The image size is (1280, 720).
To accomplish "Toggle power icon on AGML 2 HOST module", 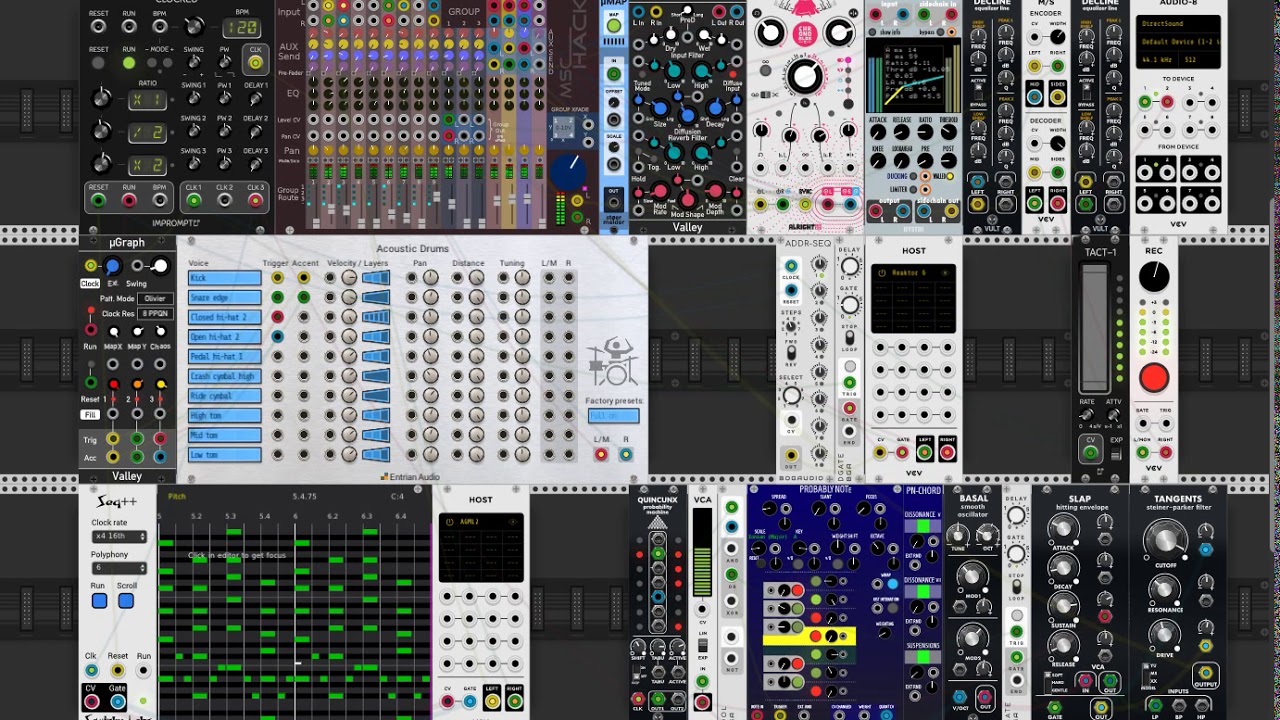I will [448, 522].
